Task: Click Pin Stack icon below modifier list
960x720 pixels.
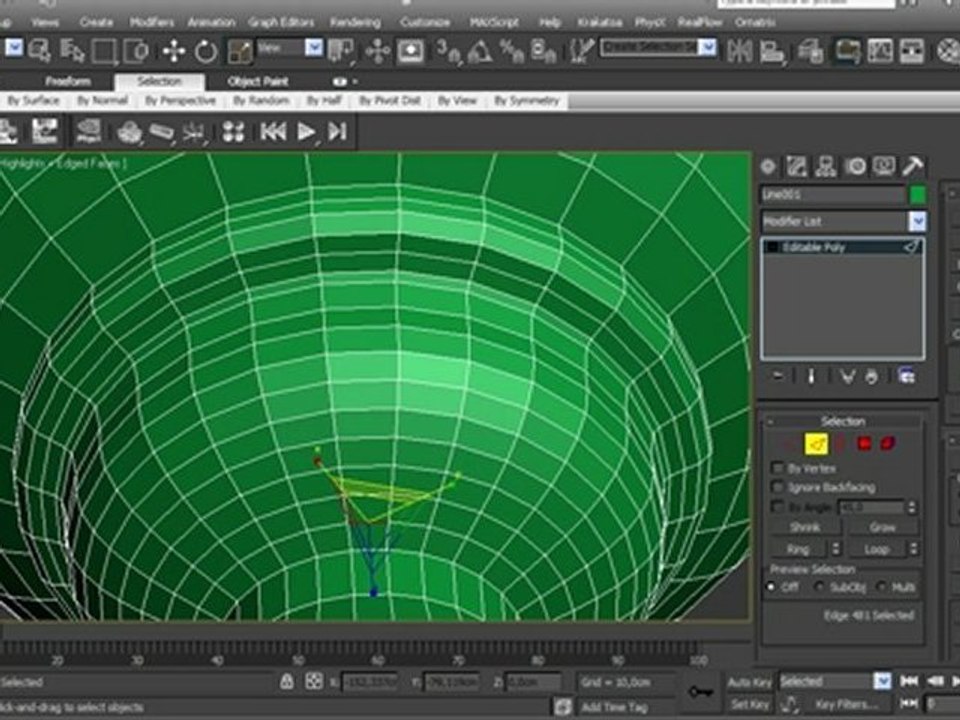Action: [x=778, y=377]
